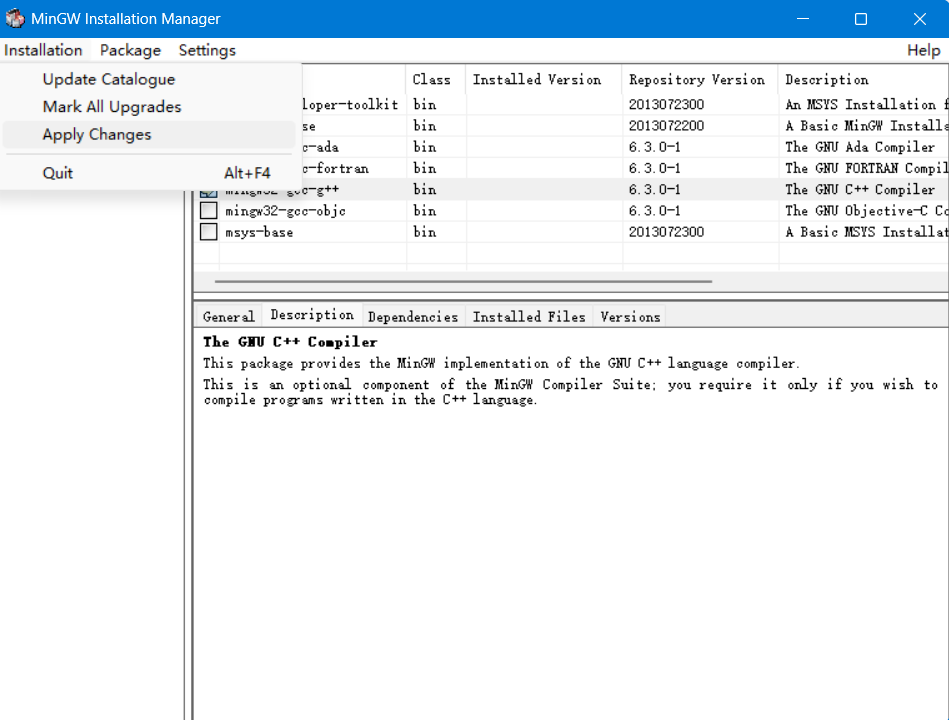The height and width of the screenshot is (720, 949).
Task: Open the Installation menu
Action: point(43,50)
